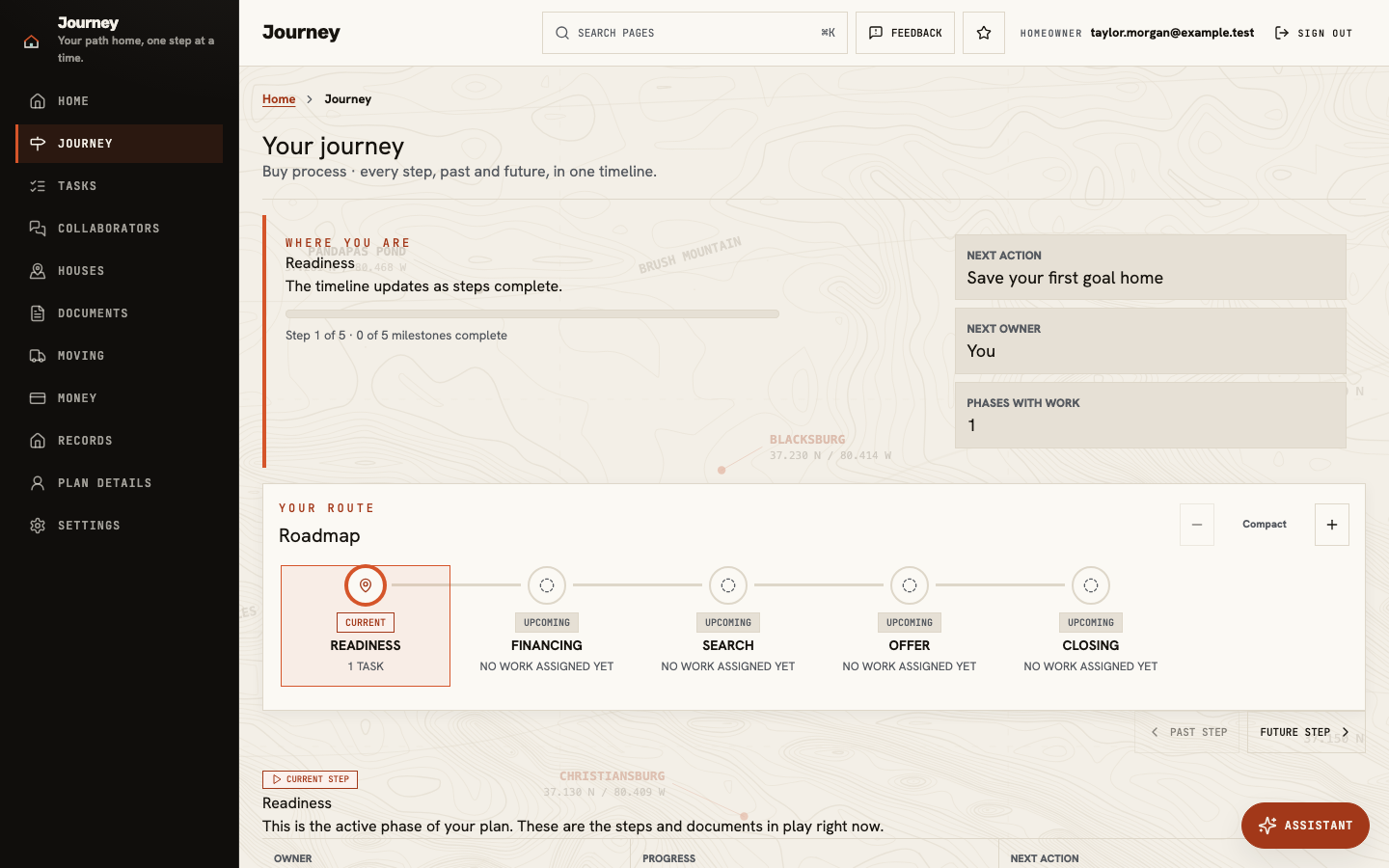
Task: Click the Houses sidebar icon
Action: tap(38, 271)
